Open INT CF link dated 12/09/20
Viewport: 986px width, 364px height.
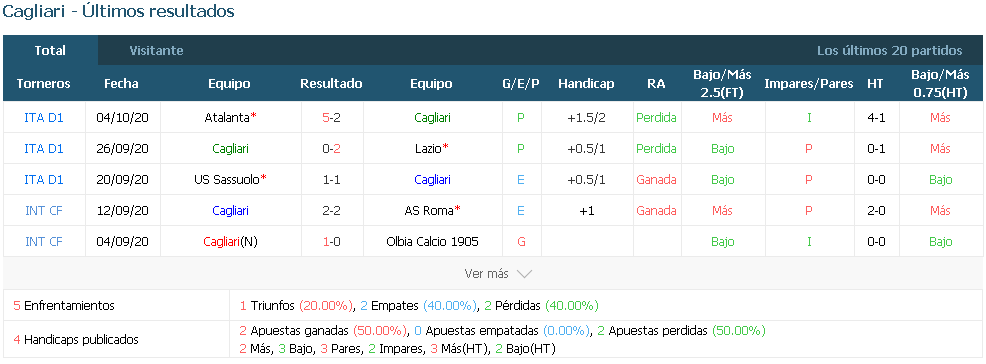[44, 211]
